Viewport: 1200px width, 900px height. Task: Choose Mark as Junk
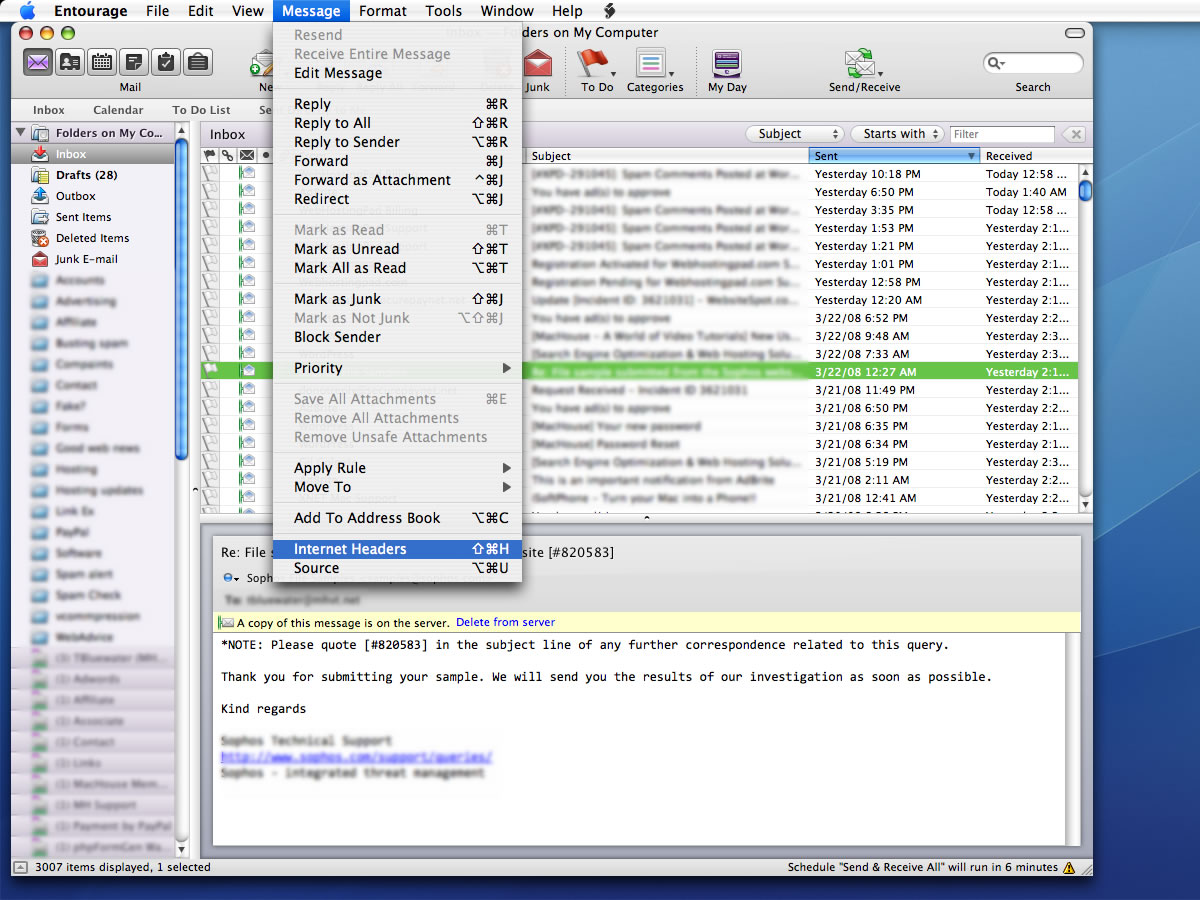[x=397, y=299]
